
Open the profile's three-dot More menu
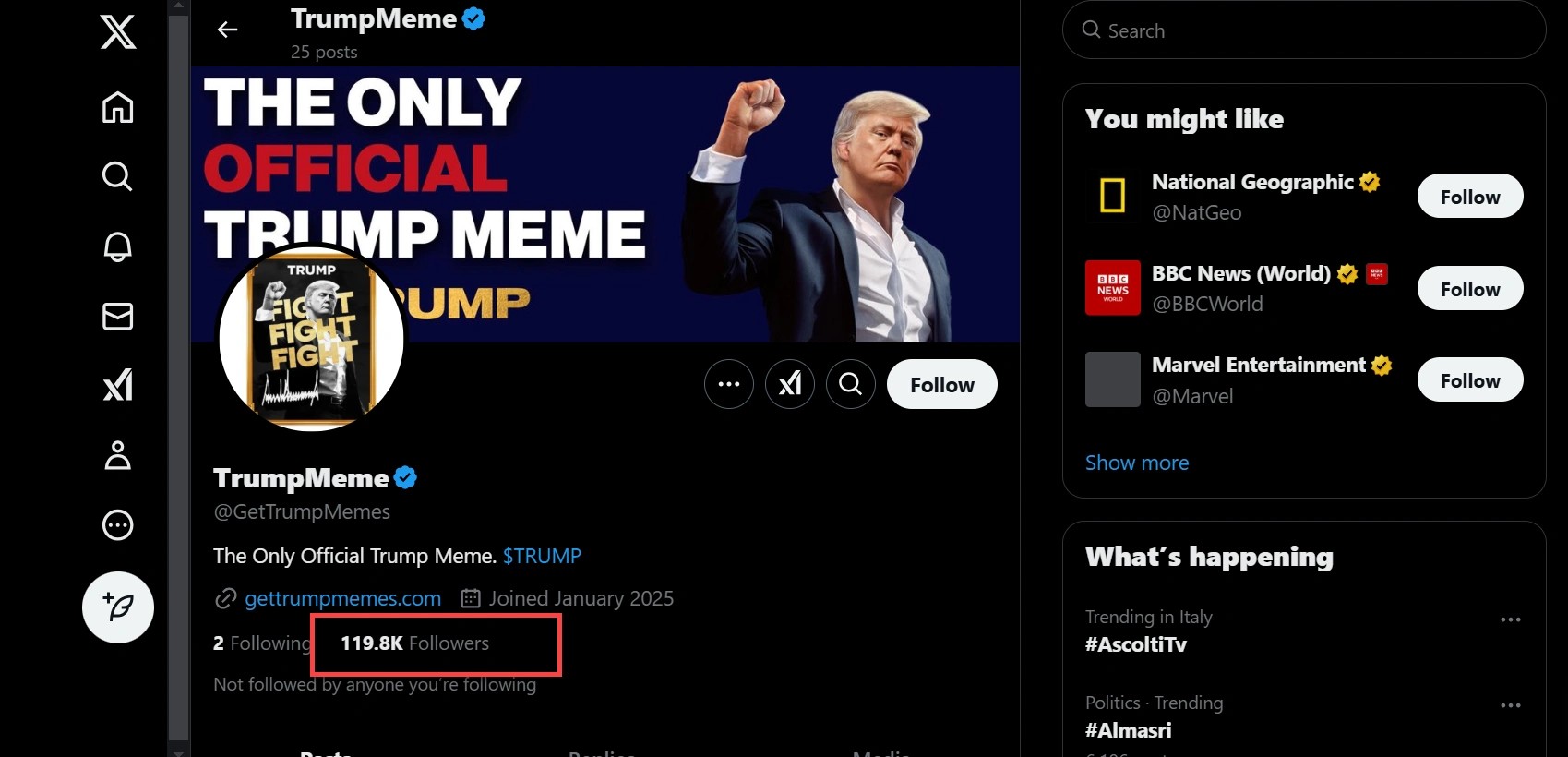click(729, 384)
